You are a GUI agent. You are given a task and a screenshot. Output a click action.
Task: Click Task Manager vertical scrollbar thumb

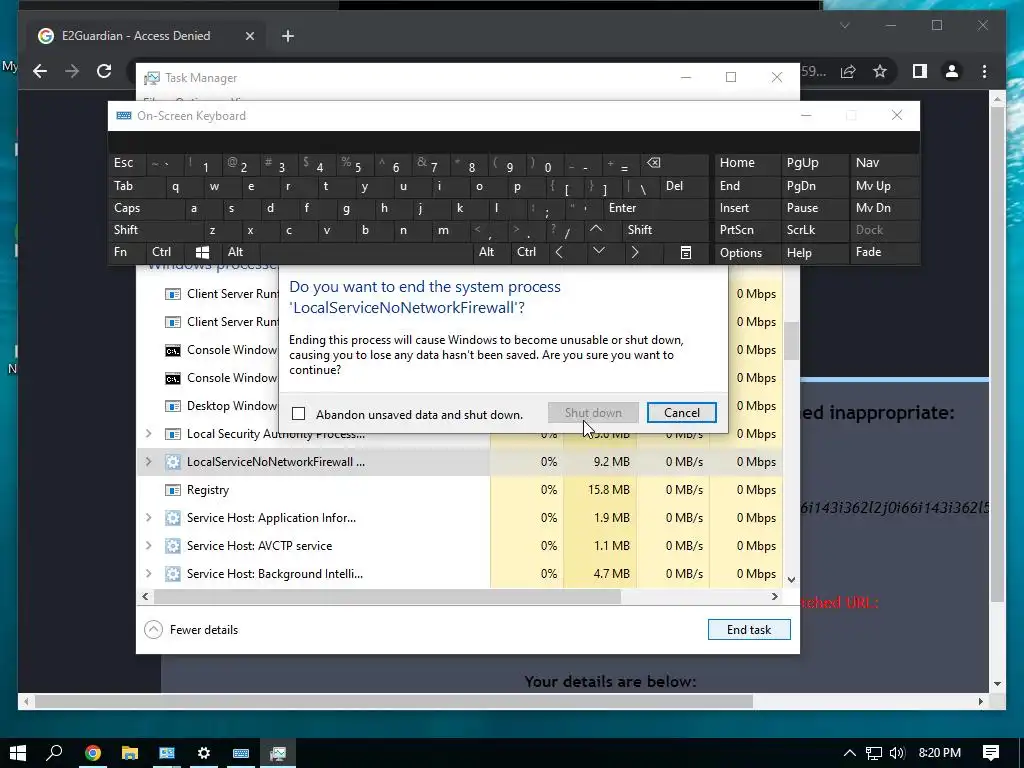pyautogui.click(x=791, y=341)
